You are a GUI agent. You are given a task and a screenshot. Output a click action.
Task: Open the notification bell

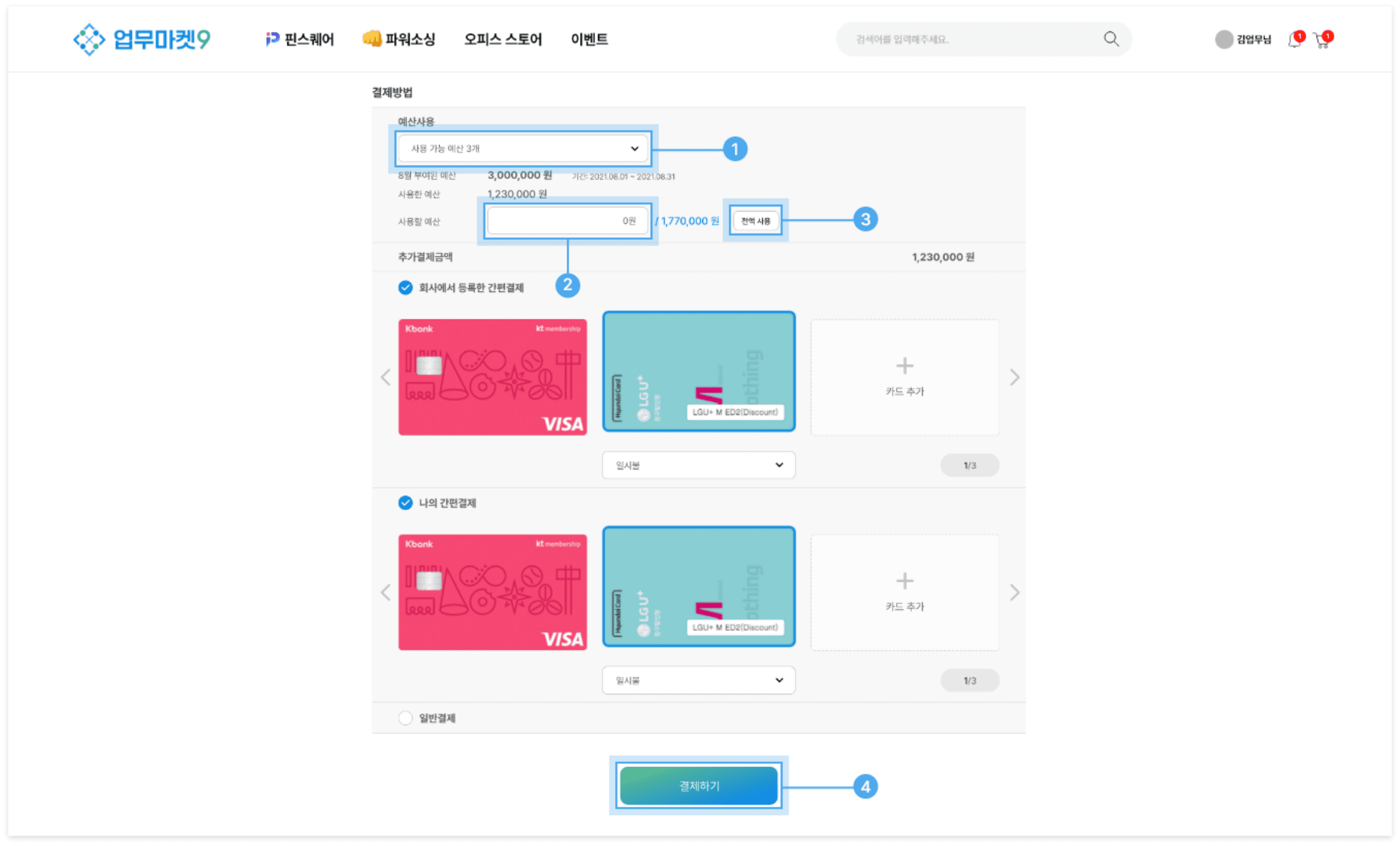click(x=1294, y=40)
